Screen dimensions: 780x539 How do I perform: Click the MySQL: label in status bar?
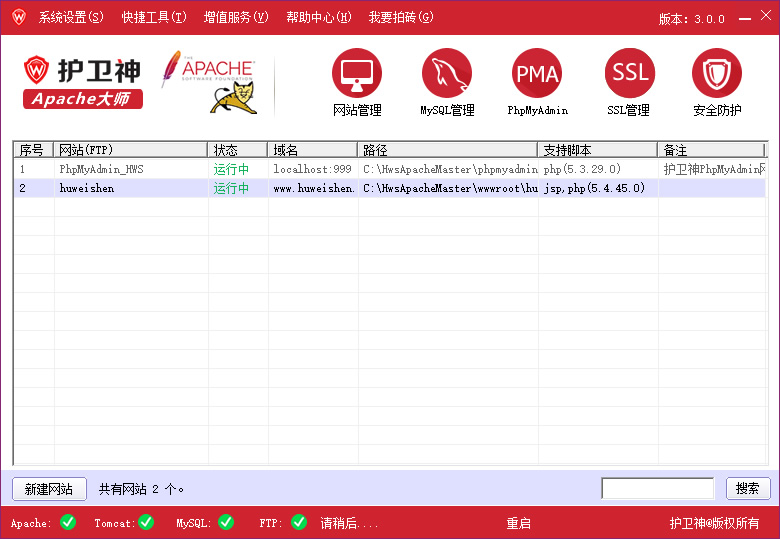194,523
